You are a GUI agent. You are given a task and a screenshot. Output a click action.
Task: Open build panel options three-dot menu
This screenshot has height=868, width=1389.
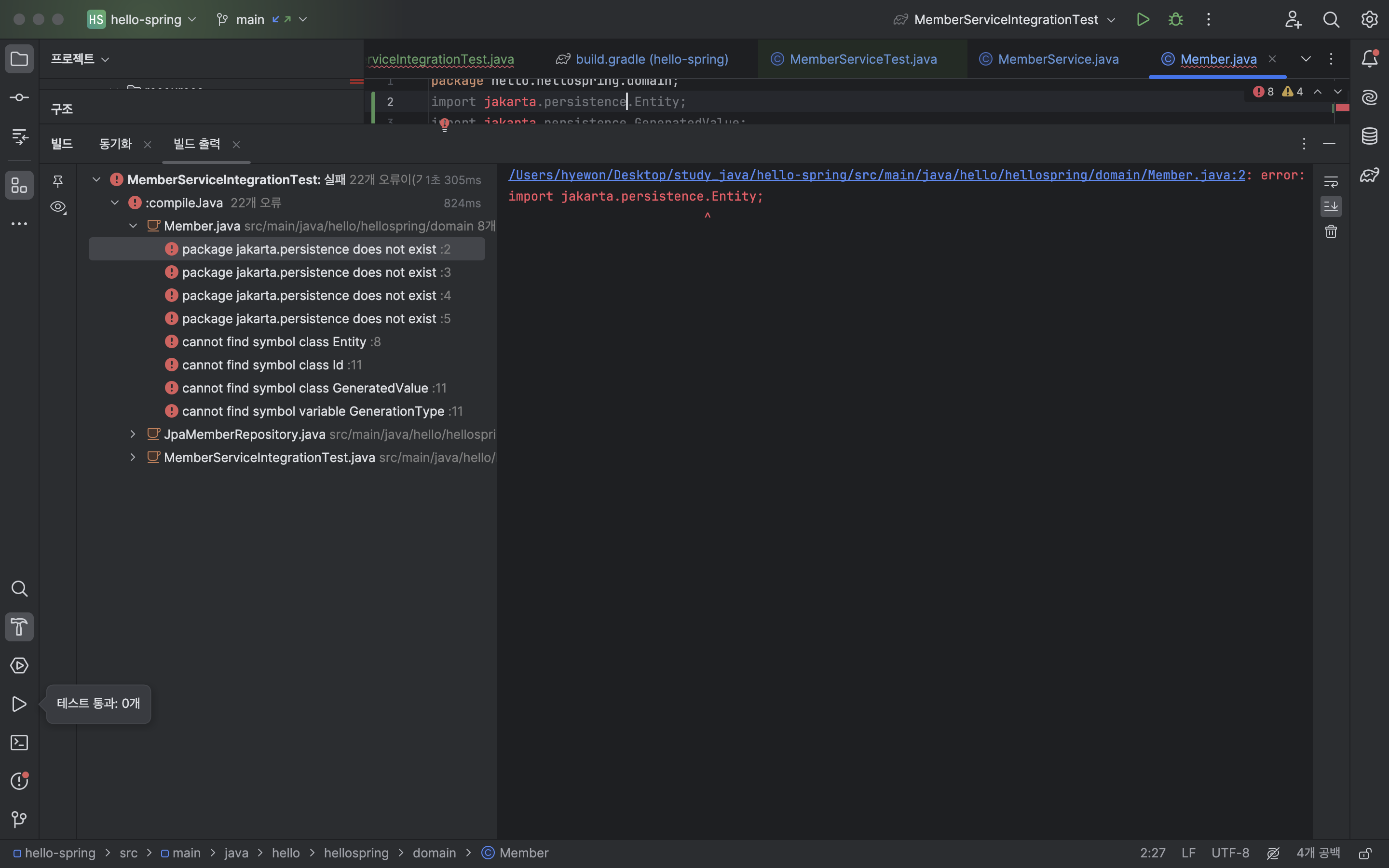[1304, 144]
